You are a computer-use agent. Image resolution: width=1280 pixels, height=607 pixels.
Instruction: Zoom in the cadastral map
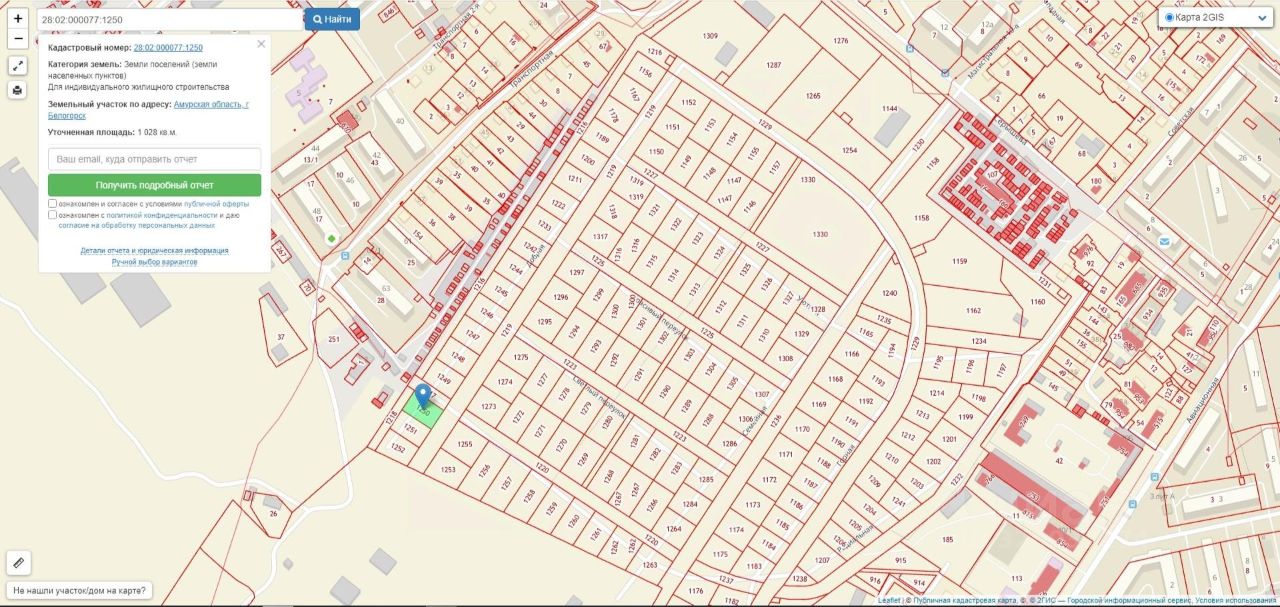pyautogui.click(x=18, y=18)
